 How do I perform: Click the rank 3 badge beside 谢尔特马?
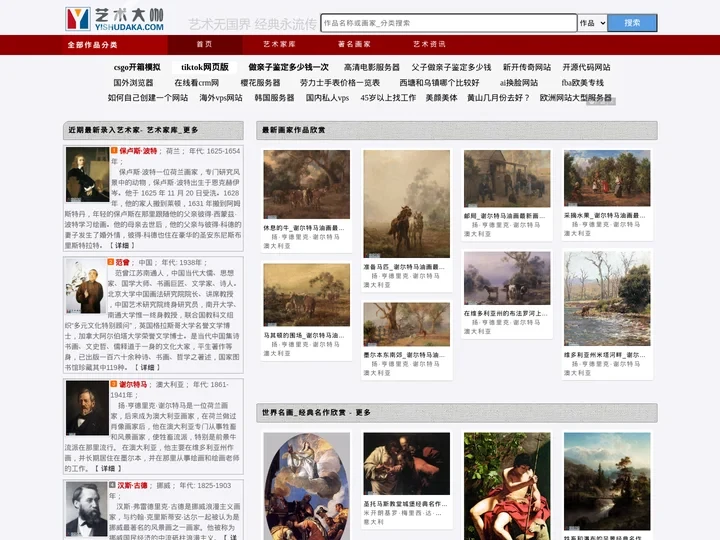113,384
